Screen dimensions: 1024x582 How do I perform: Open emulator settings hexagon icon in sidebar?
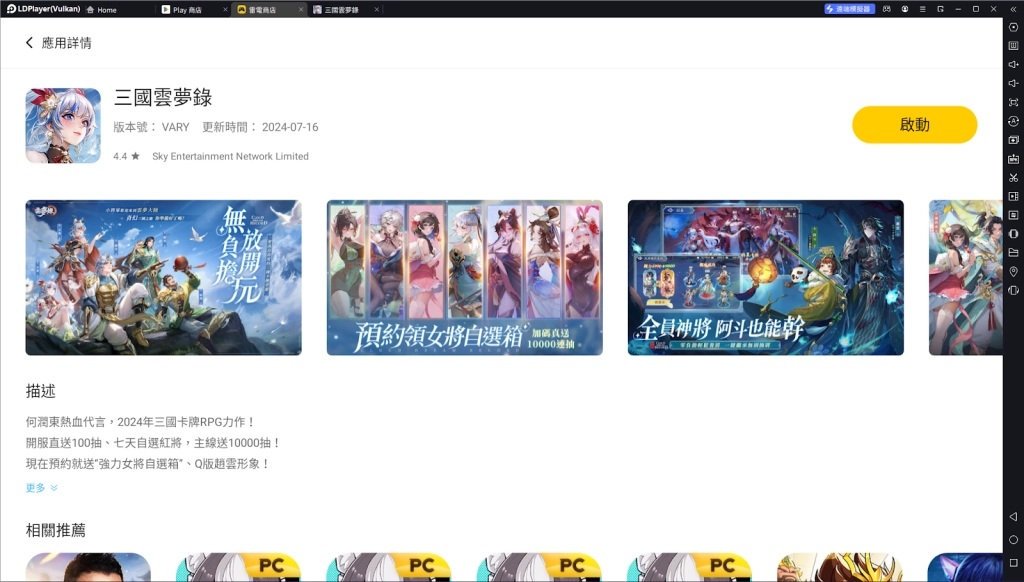click(1013, 27)
